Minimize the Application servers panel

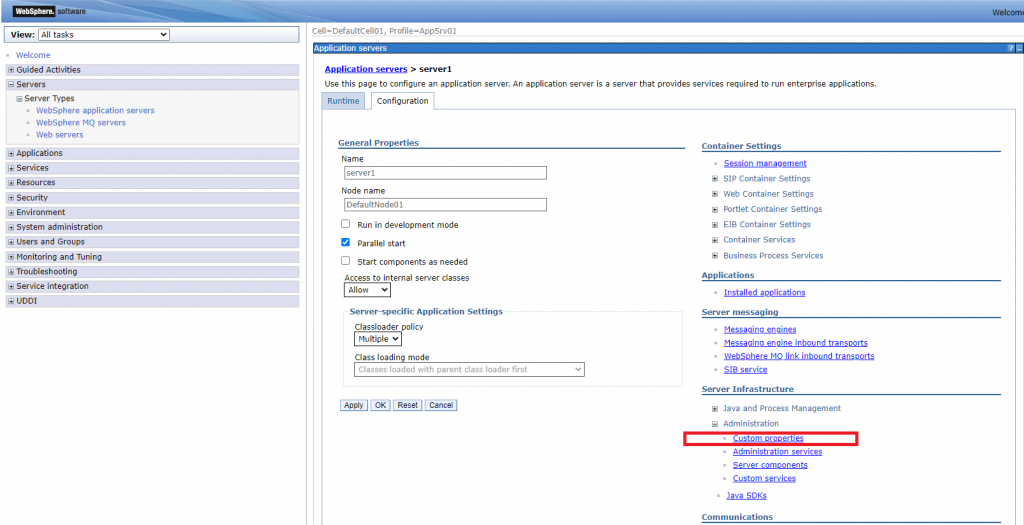(1019, 48)
